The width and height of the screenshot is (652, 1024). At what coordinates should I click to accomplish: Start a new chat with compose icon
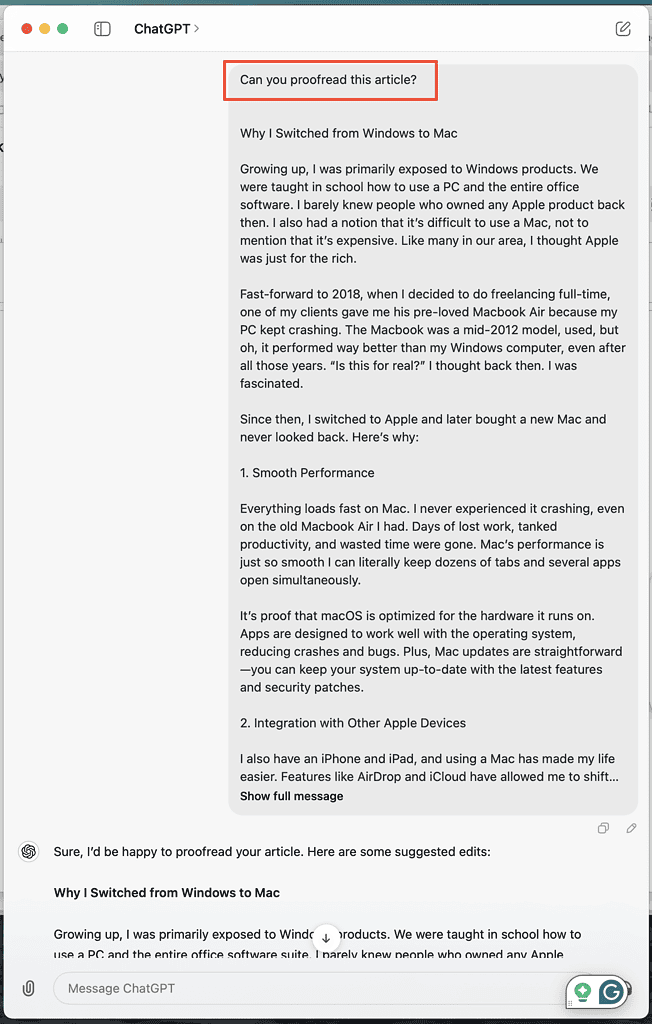(x=623, y=29)
